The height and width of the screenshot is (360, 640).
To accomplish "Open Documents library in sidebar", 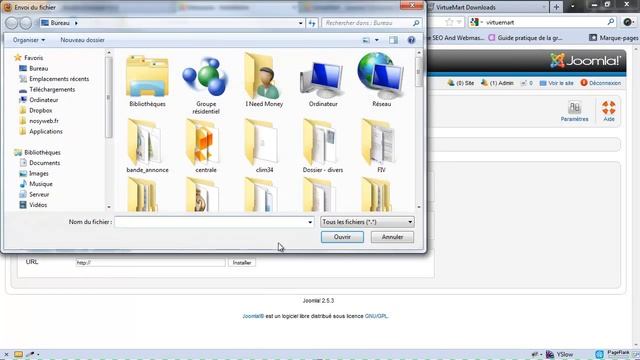I will click(44, 163).
